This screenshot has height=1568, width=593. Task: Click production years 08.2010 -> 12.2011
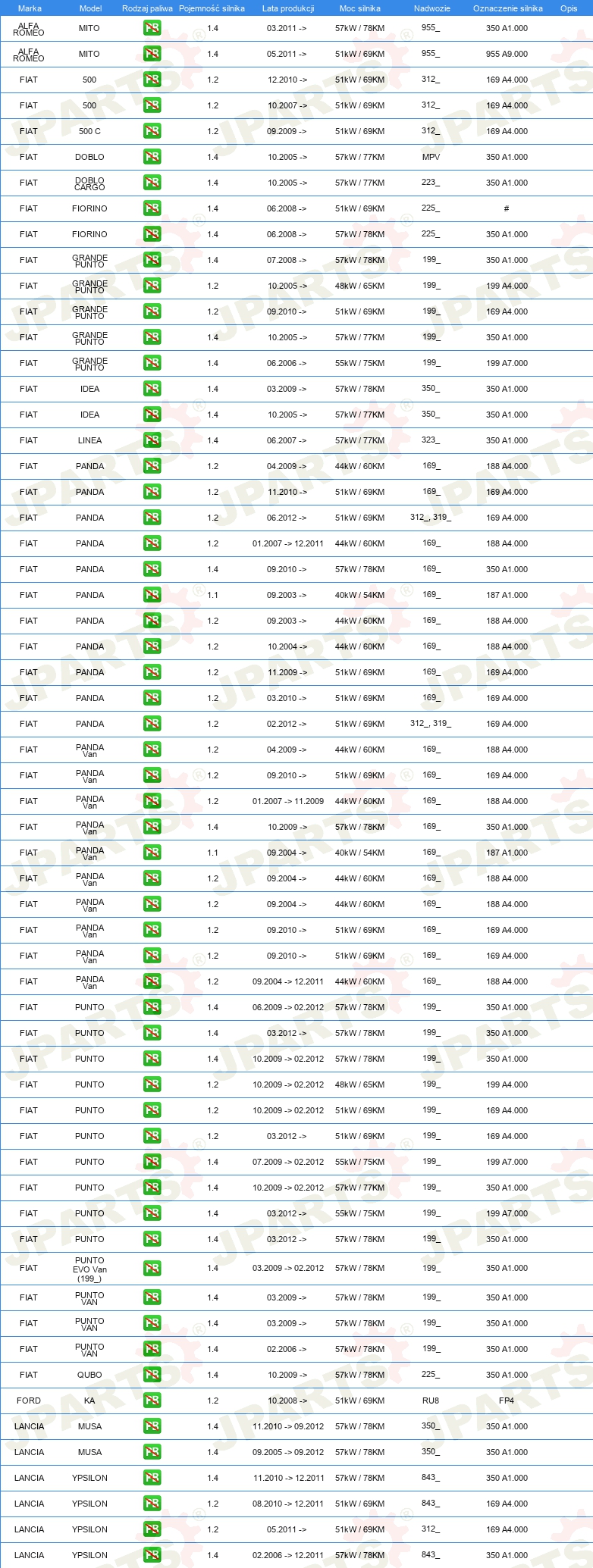[288, 1504]
